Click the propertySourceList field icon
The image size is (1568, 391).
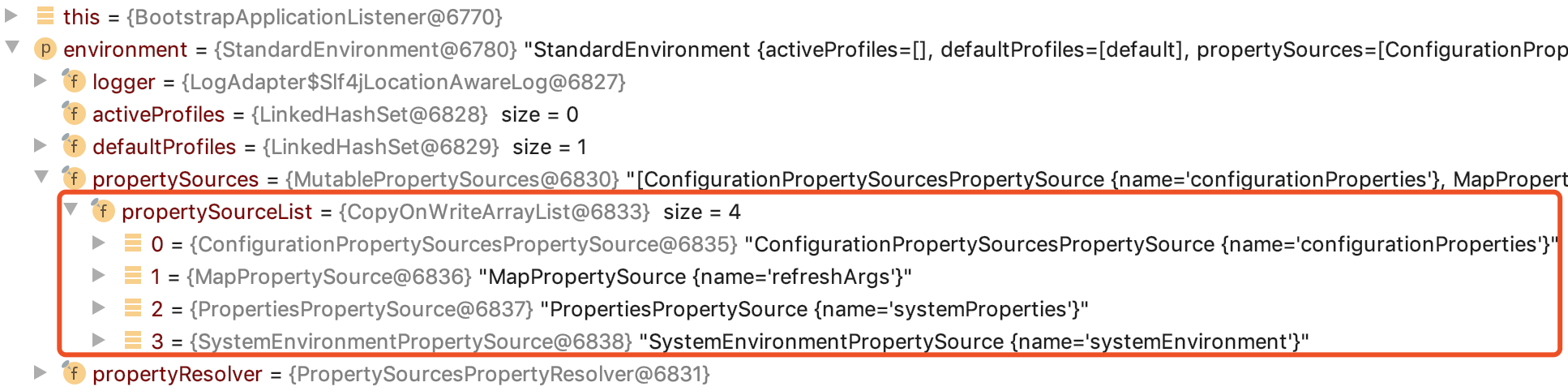click(x=103, y=211)
